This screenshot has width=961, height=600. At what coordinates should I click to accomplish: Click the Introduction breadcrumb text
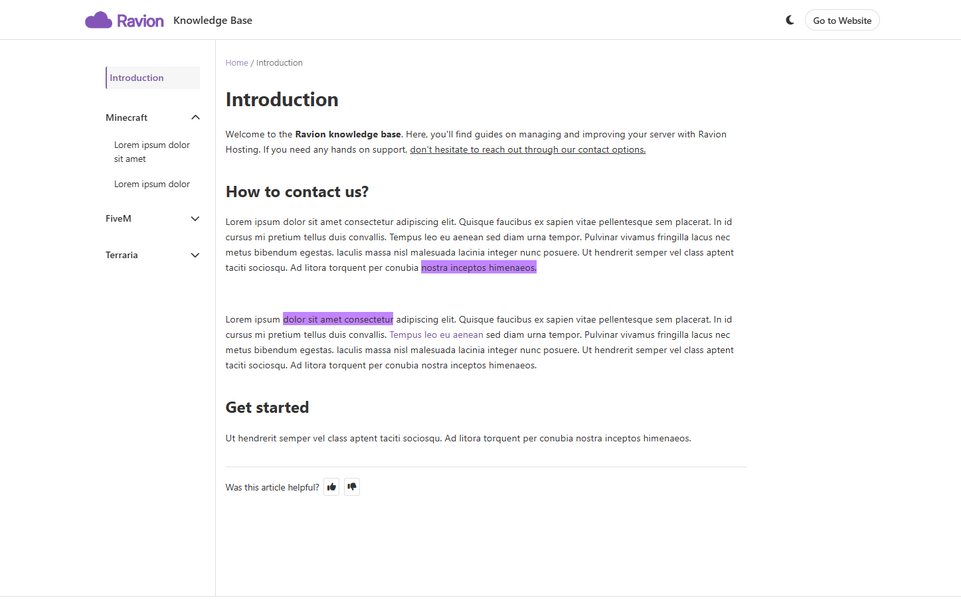pyautogui.click(x=279, y=63)
